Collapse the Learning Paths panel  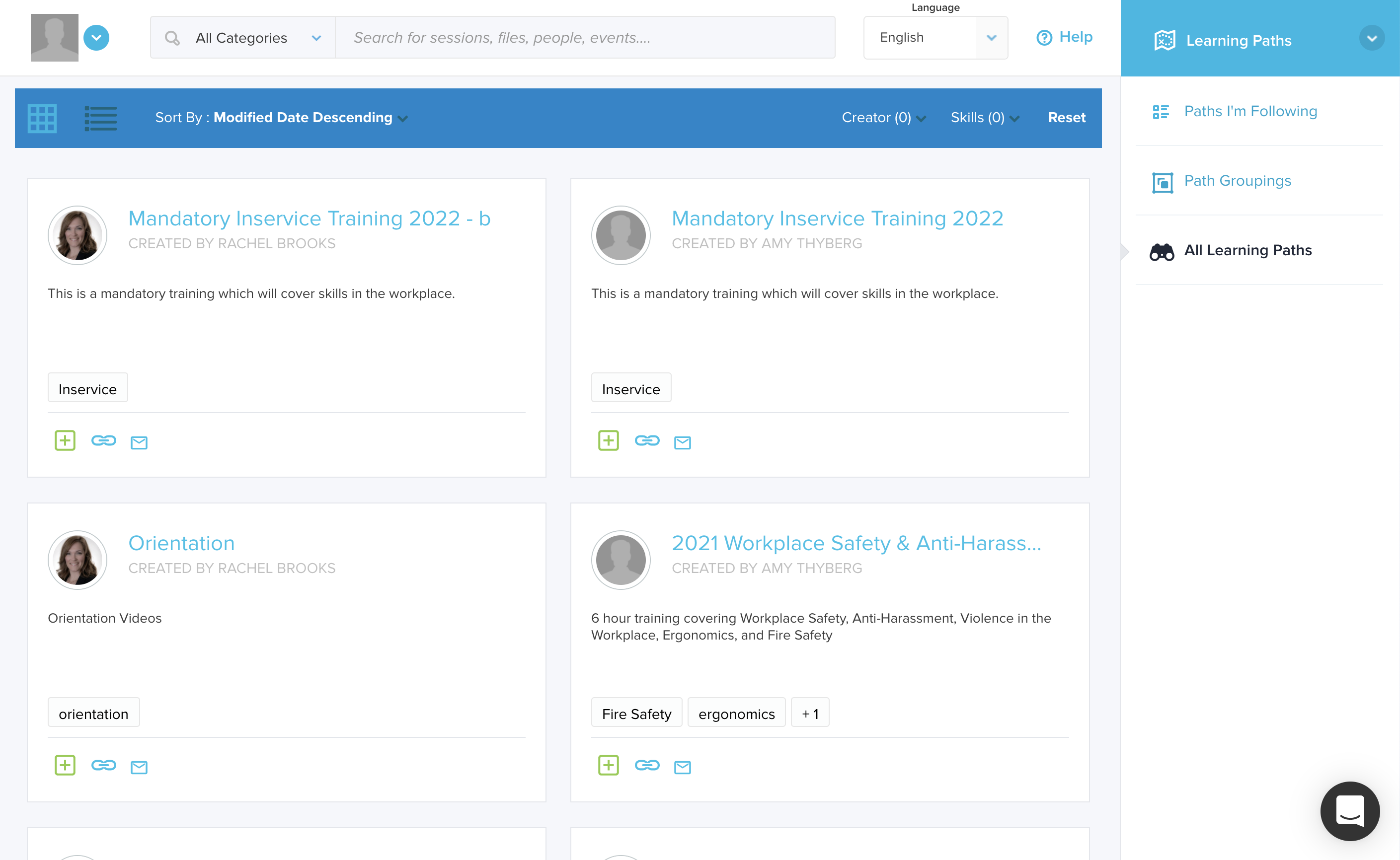coord(1372,38)
